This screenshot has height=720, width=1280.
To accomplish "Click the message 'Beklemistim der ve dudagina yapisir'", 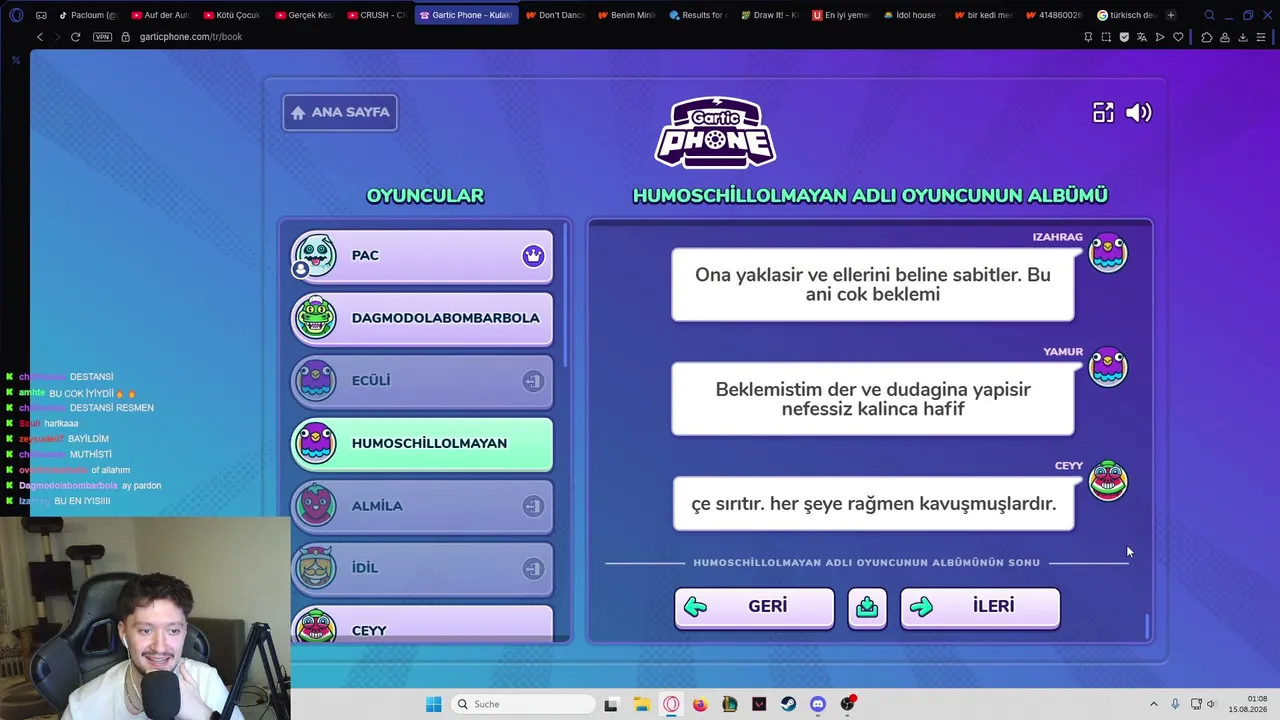I will point(873,399).
